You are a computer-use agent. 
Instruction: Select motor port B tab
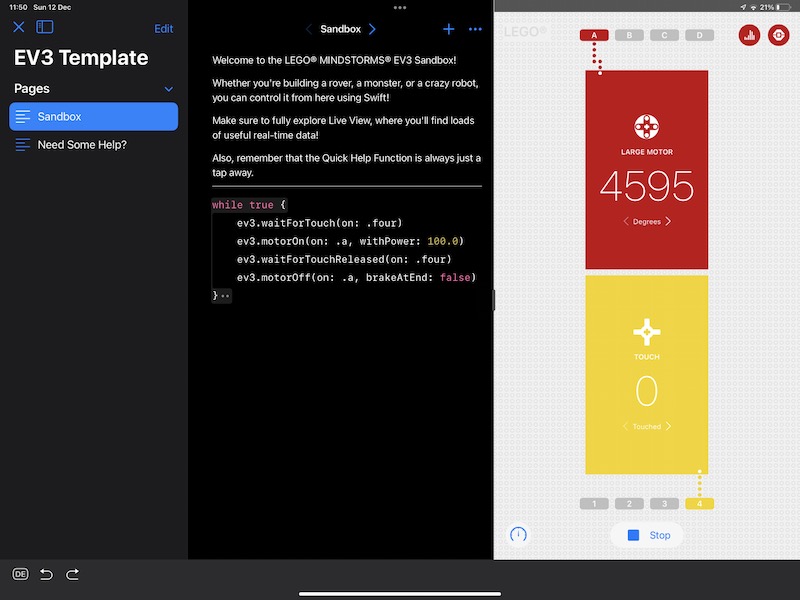629,35
